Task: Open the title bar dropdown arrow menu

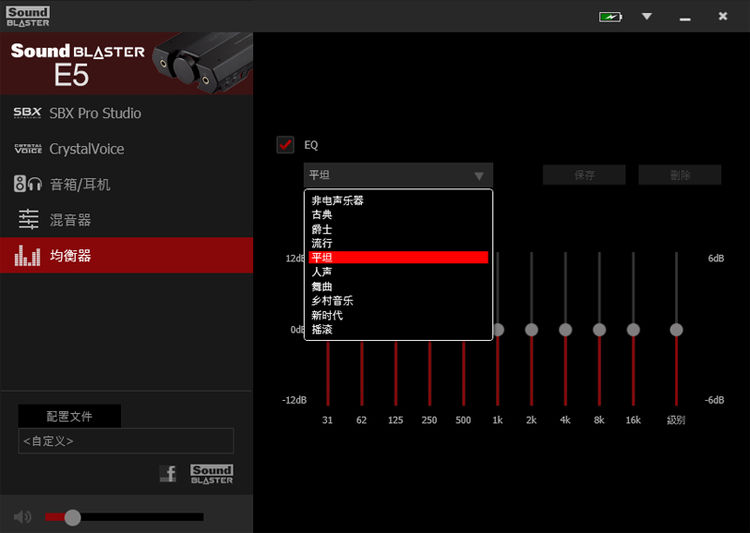Action: pyautogui.click(x=647, y=17)
